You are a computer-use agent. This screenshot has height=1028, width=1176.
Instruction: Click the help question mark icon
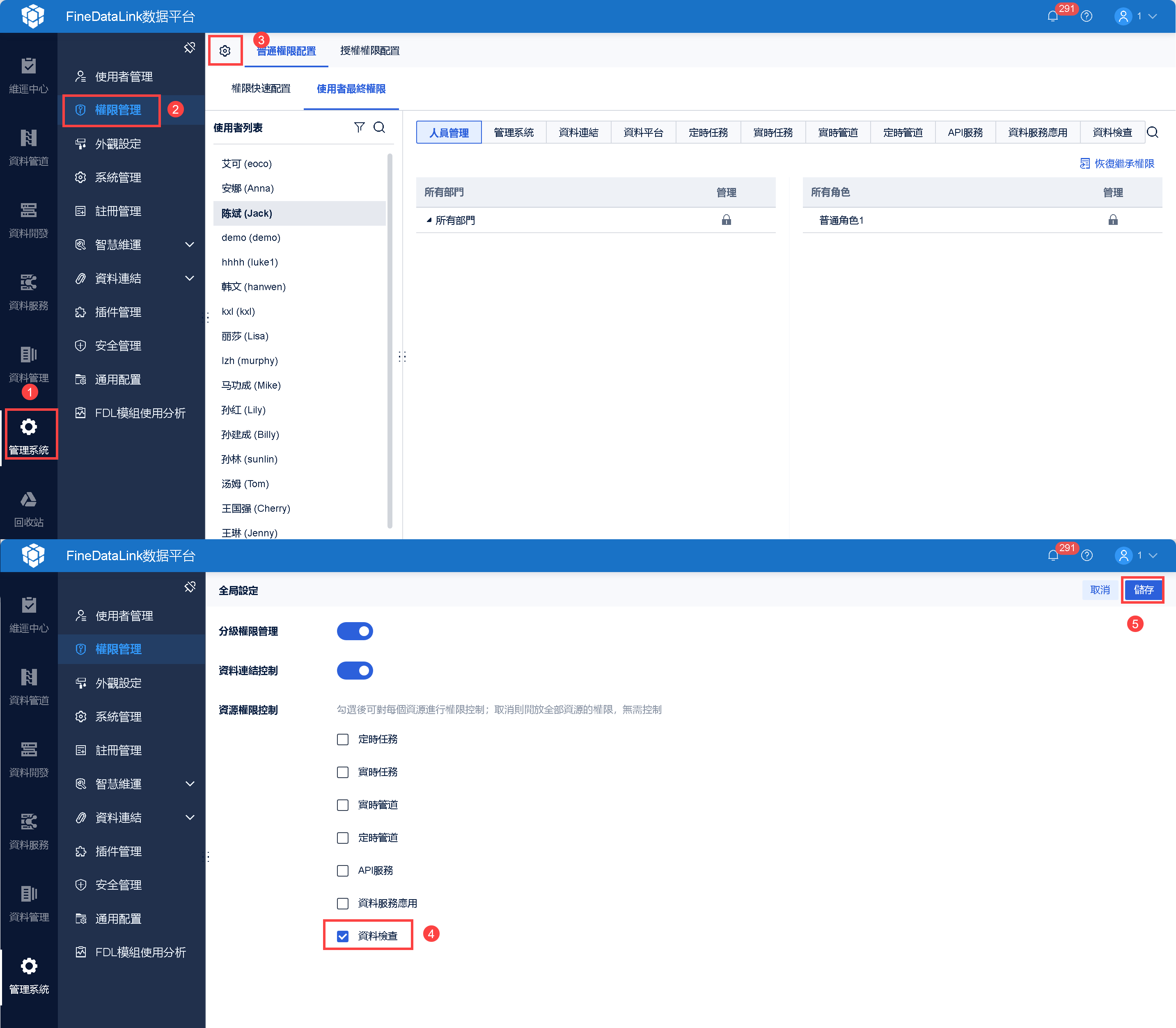click(1087, 16)
